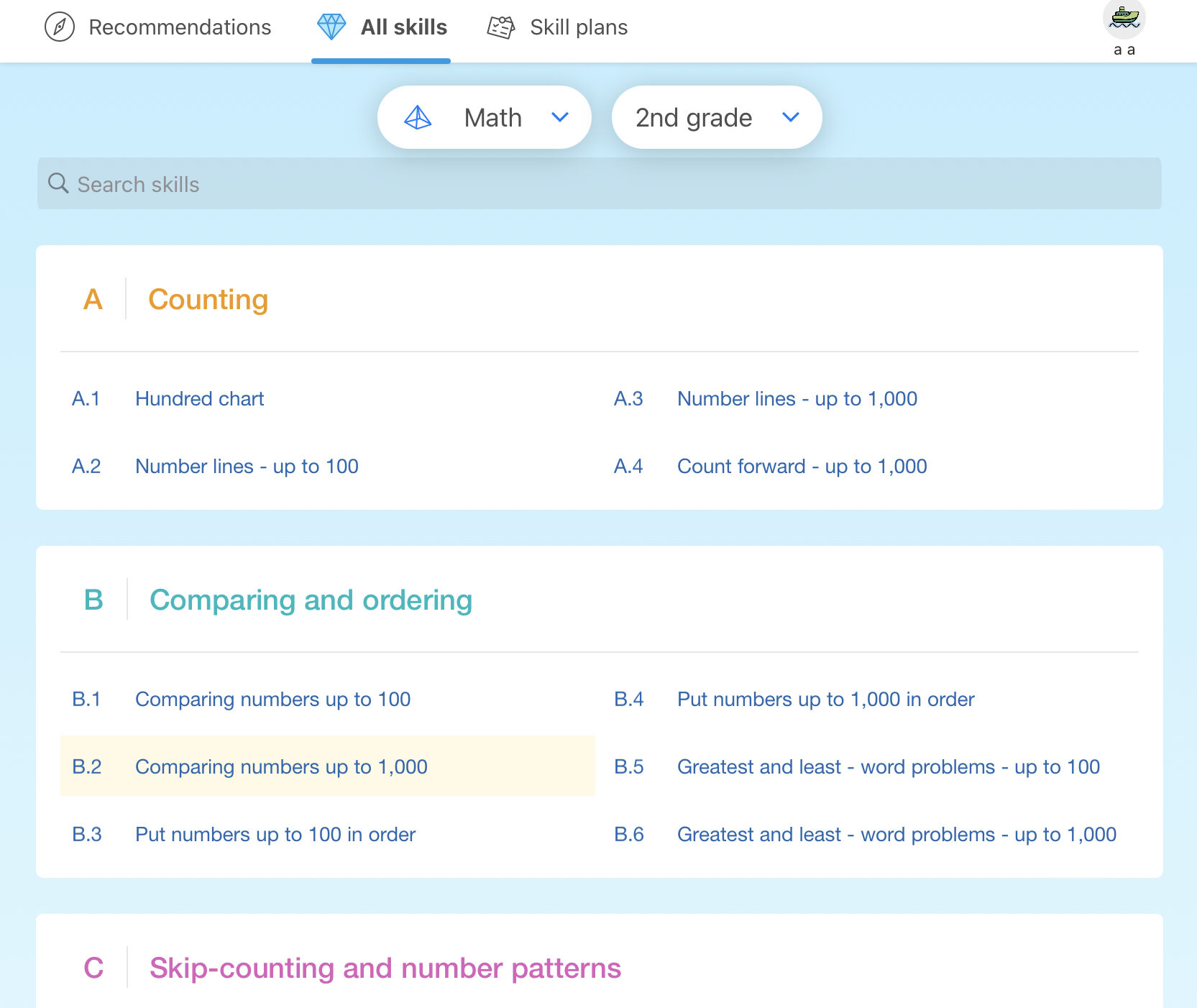The width and height of the screenshot is (1197, 1008).
Task: Click the compass icon beside Recommendations
Action: tap(58, 27)
